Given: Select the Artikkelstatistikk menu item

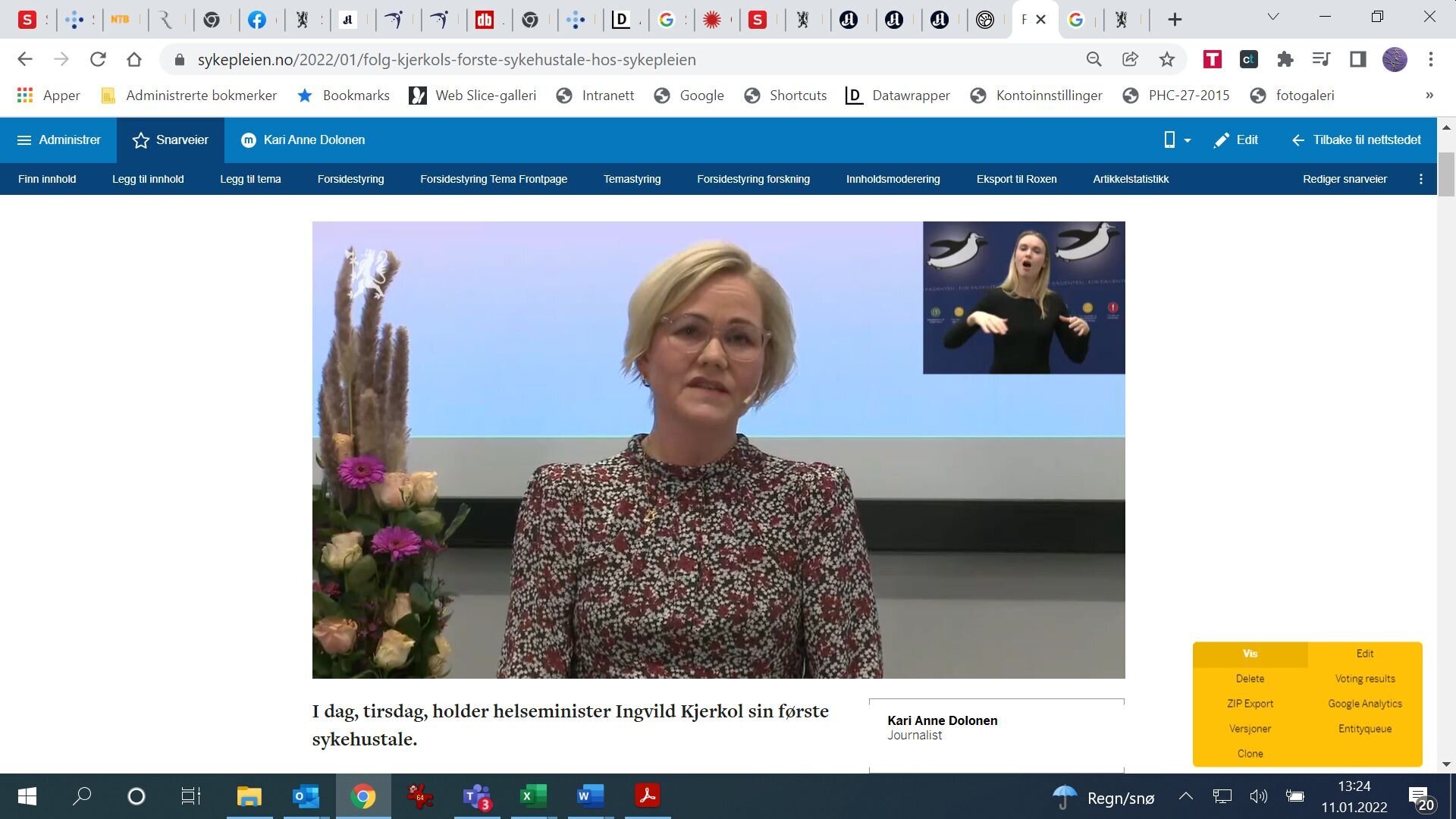Looking at the screenshot, I should (1130, 179).
